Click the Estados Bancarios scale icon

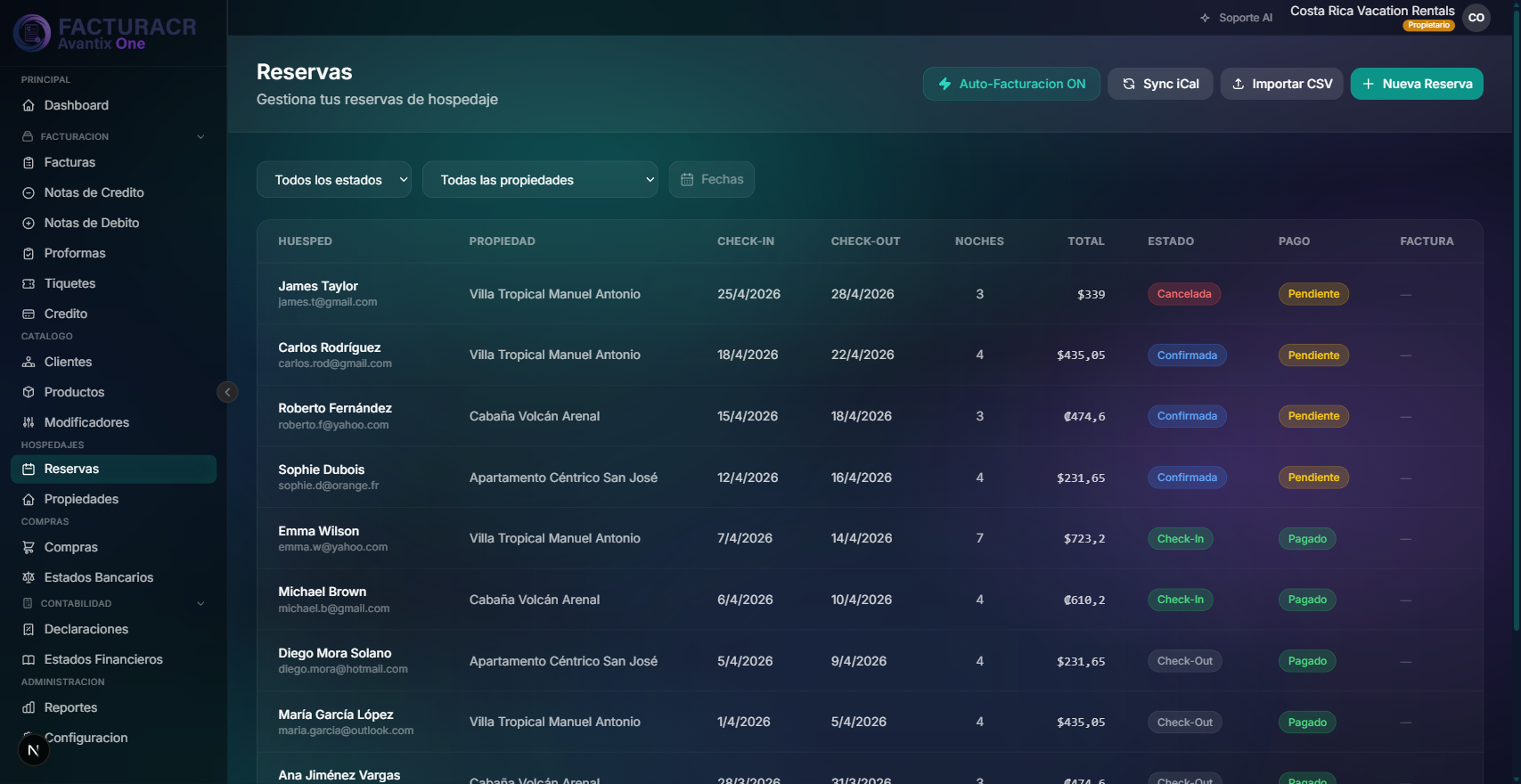29,577
